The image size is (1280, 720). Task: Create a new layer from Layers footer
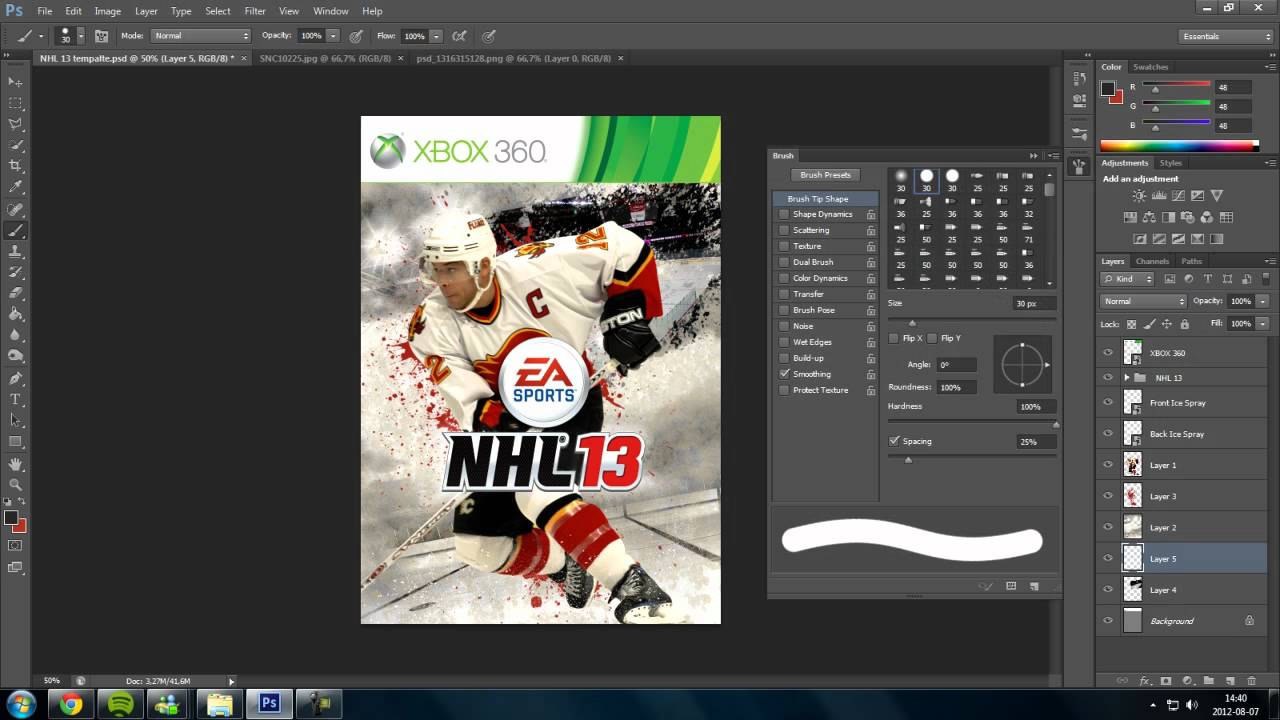tap(1230, 681)
